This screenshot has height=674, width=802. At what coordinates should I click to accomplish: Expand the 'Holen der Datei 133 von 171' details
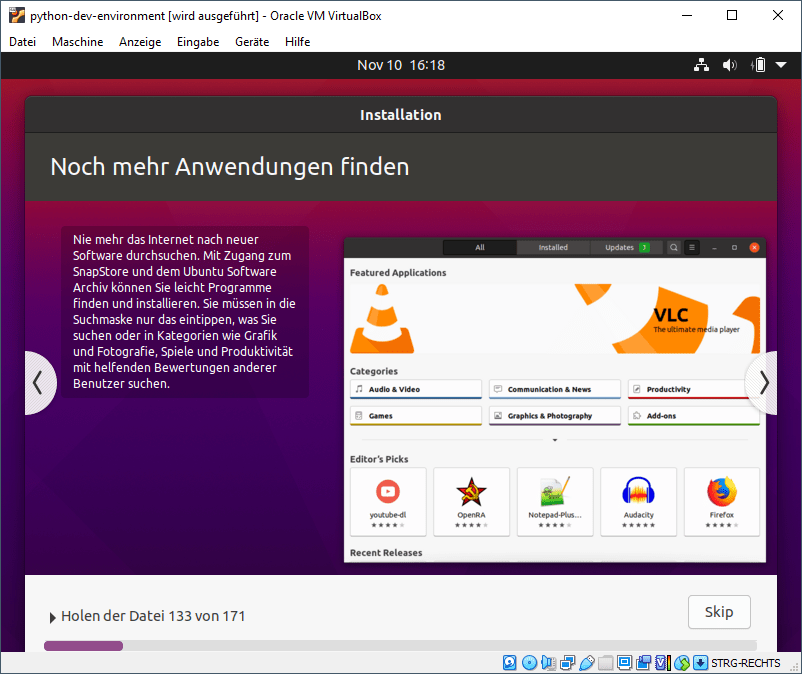pyautogui.click(x=53, y=616)
